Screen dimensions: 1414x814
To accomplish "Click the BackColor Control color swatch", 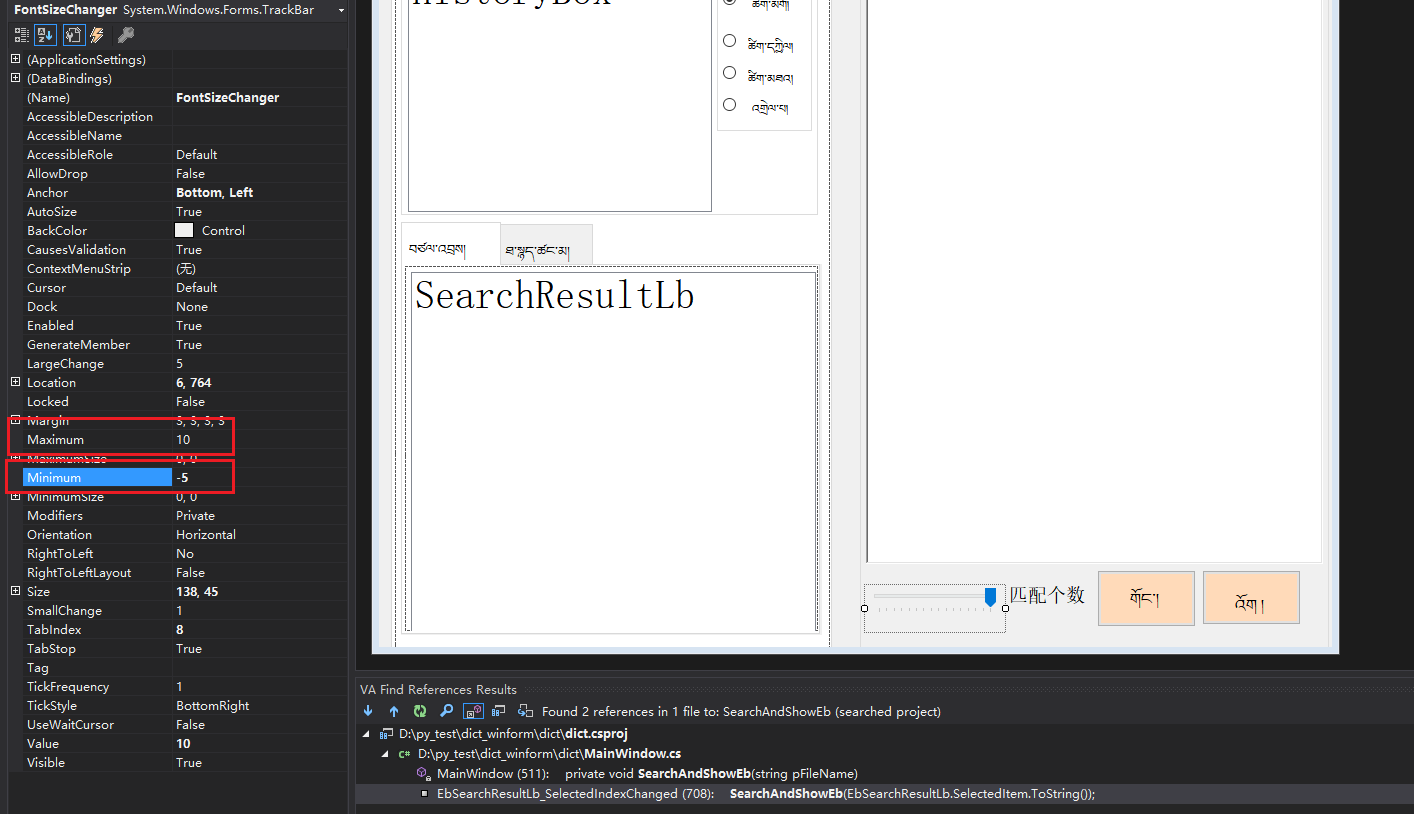I will pyautogui.click(x=184, y=230).
